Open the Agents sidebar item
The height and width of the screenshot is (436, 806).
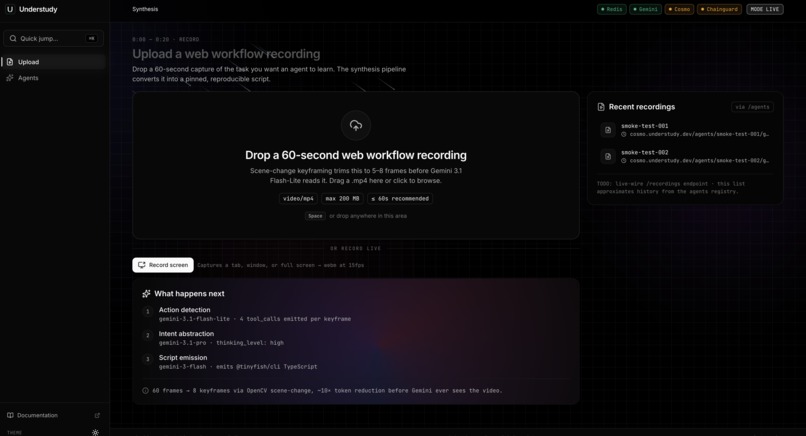coord(53,78)
